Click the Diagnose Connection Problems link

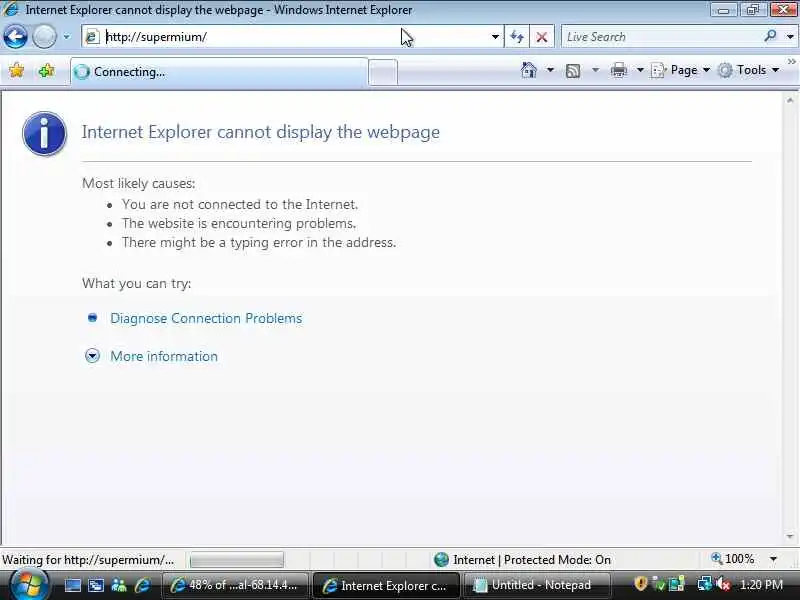click(x=206, y=318)
